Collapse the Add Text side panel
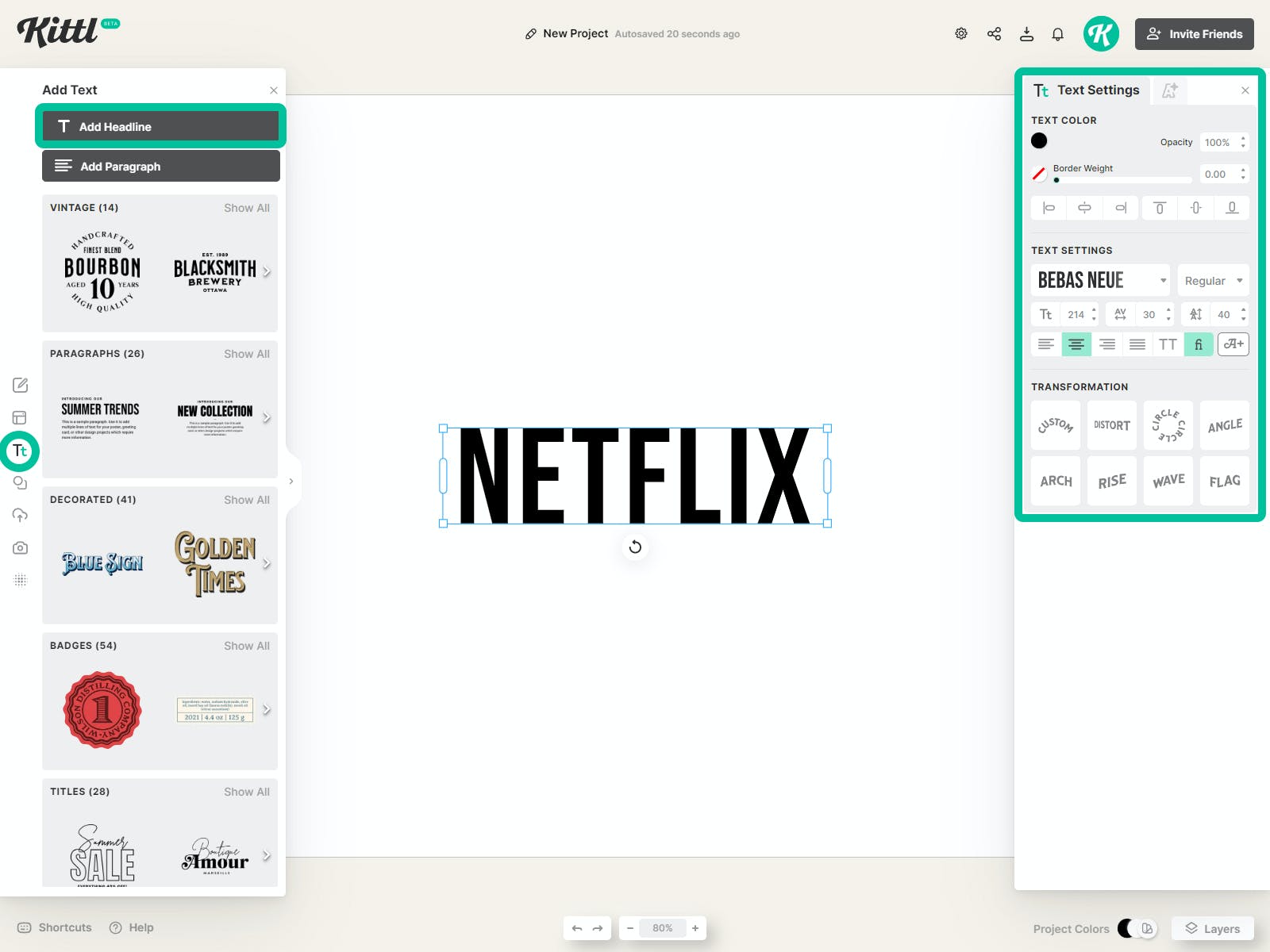Viewport: 1270px width, 952px height. (291, 481)
